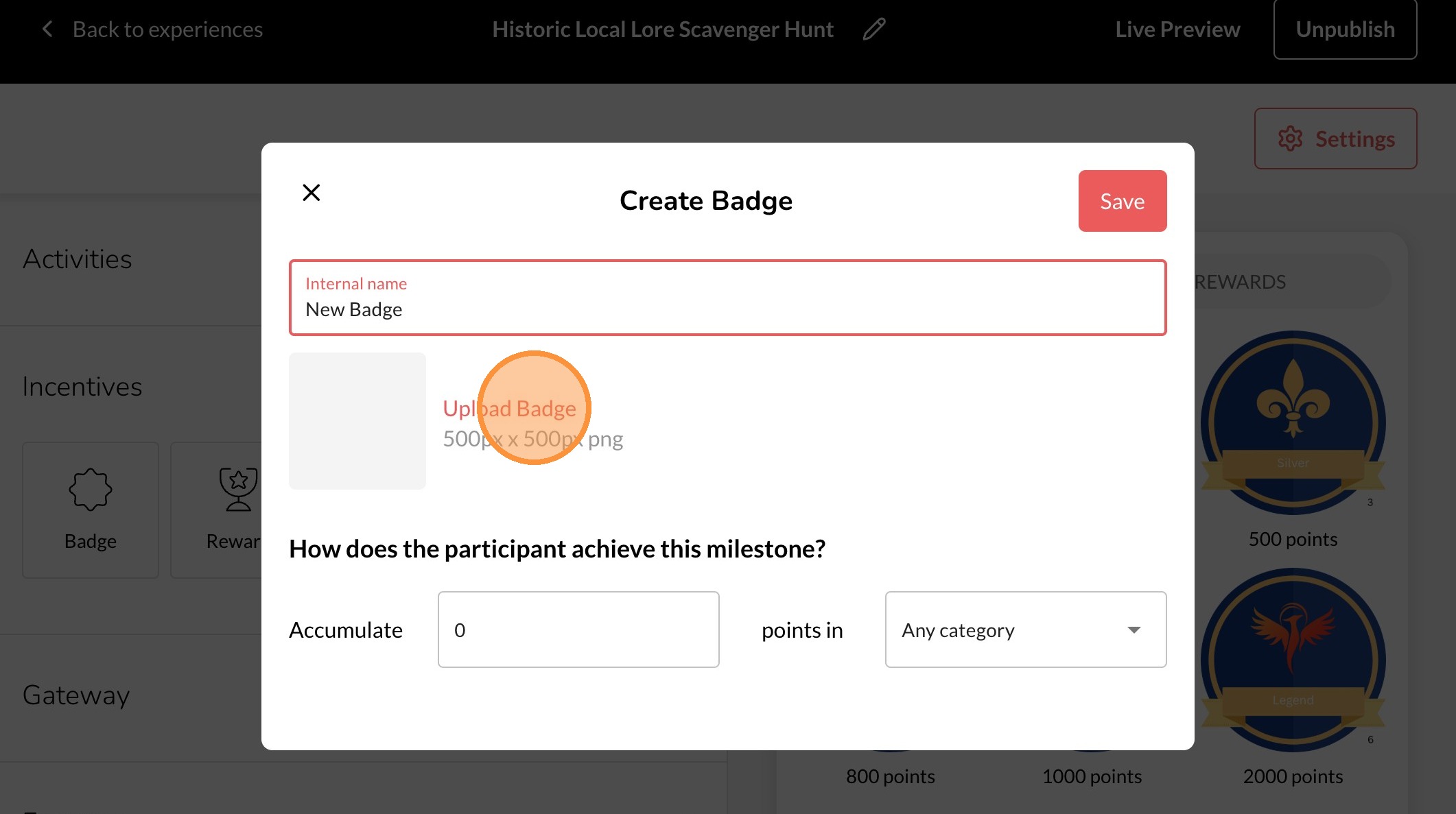
Task: Select the Badge incentive icon
Action: [91, 490]
